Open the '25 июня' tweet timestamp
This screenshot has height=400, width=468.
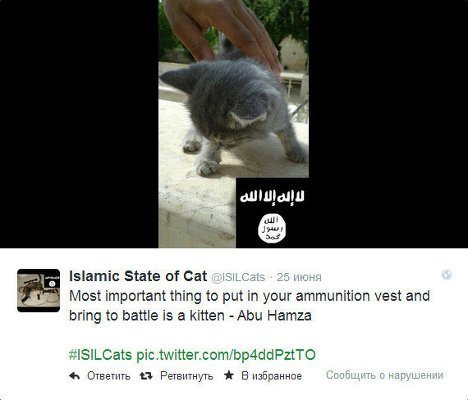point(299,277)
